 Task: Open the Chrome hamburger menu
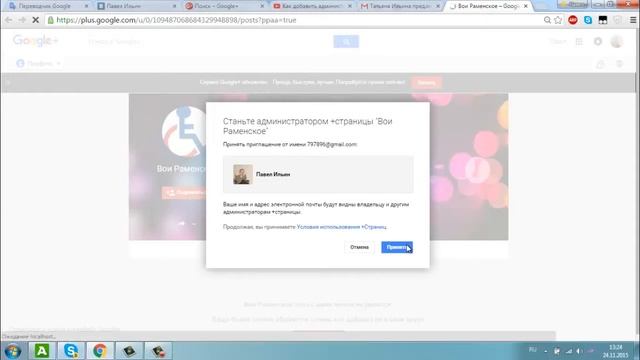(x=633, y=20)
